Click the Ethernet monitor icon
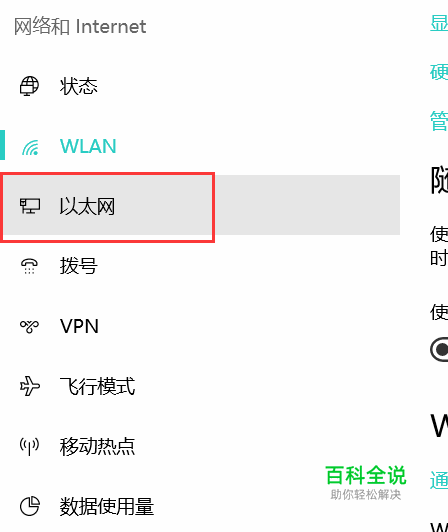 click(30, 206)
